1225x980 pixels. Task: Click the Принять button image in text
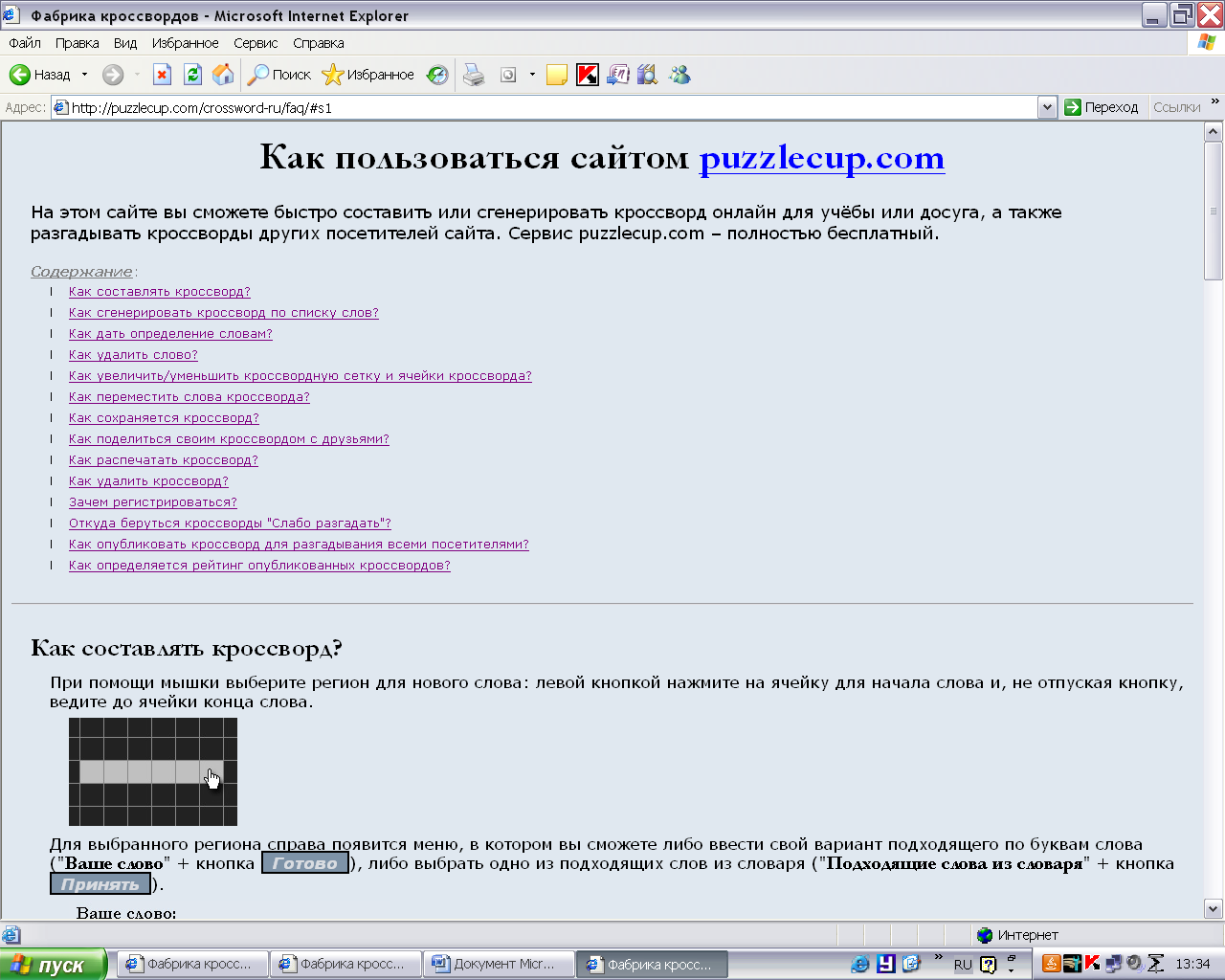point(100,884)
